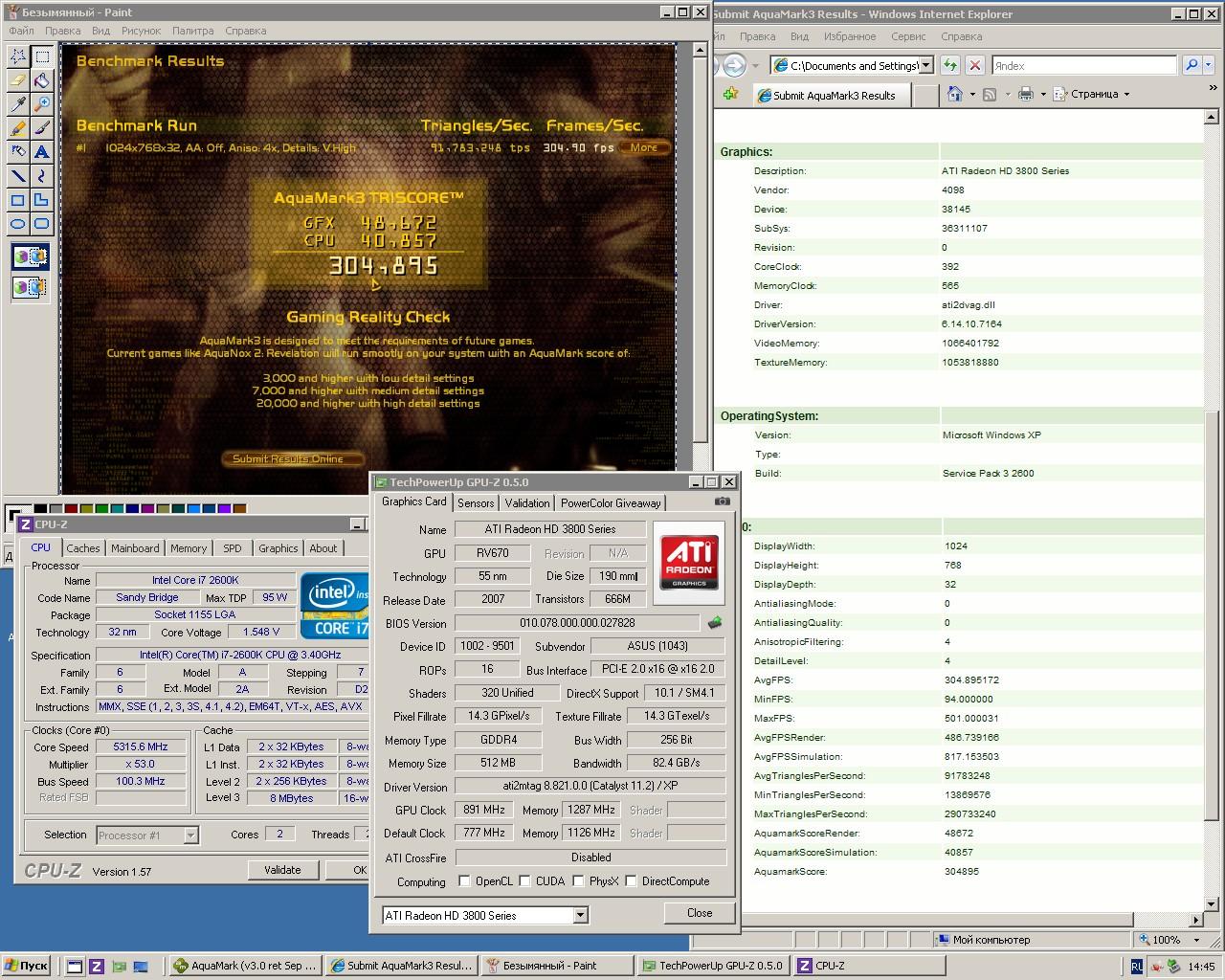The width and height of the screenshot is (1225, 980).
Task: Choose the Polygon shape tool
Action: click(x=42, y=200)
